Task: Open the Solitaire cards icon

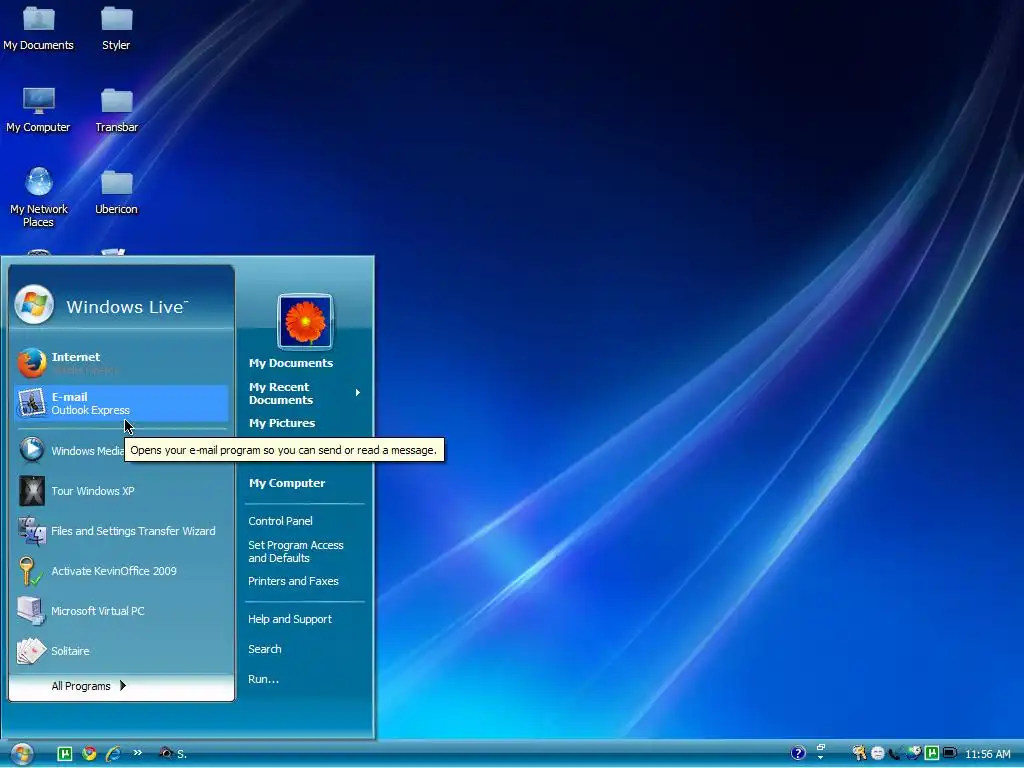Action: pyautogui.click(x=31, y=650)
